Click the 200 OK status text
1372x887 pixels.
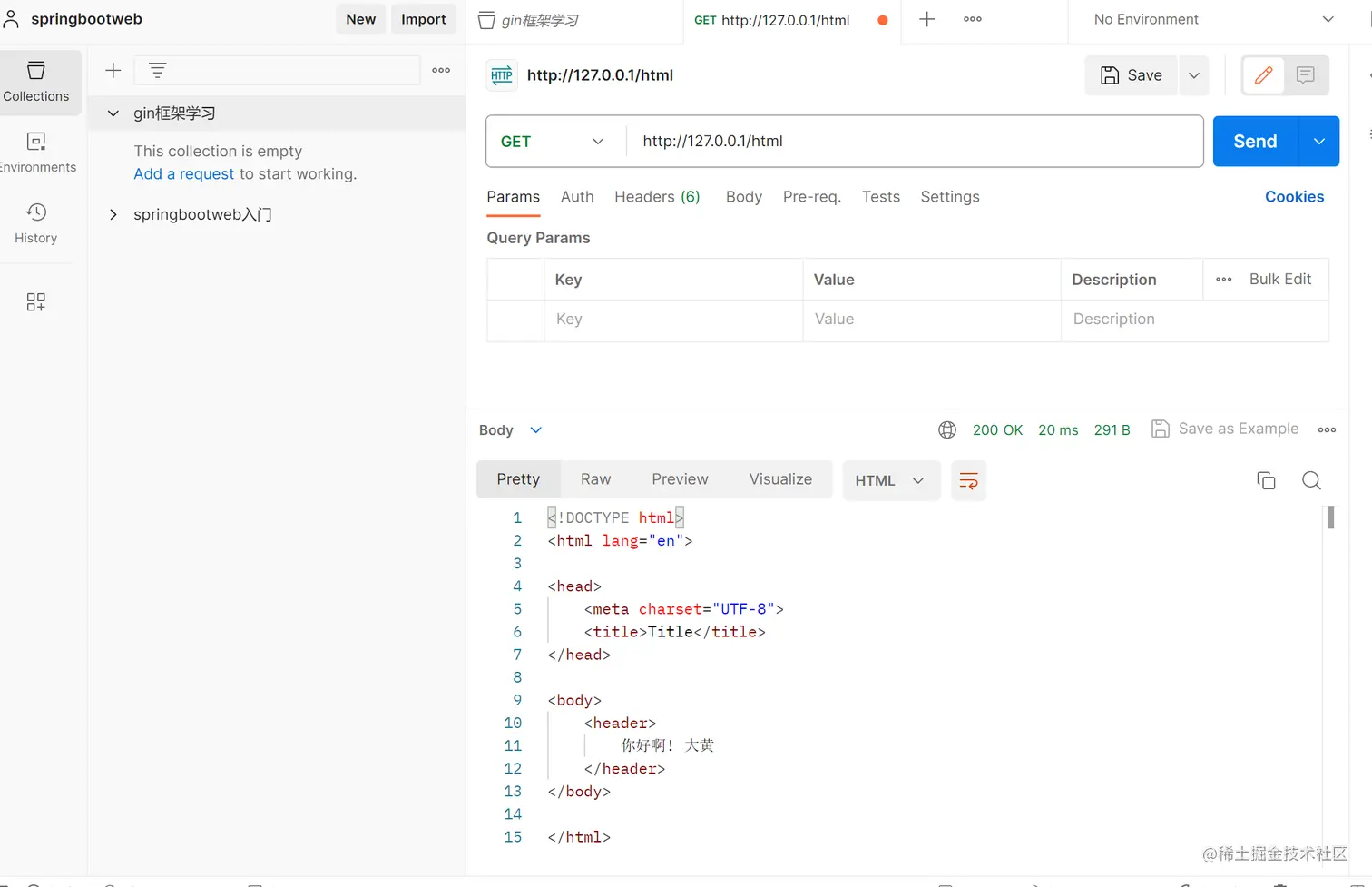pos(997,430)
